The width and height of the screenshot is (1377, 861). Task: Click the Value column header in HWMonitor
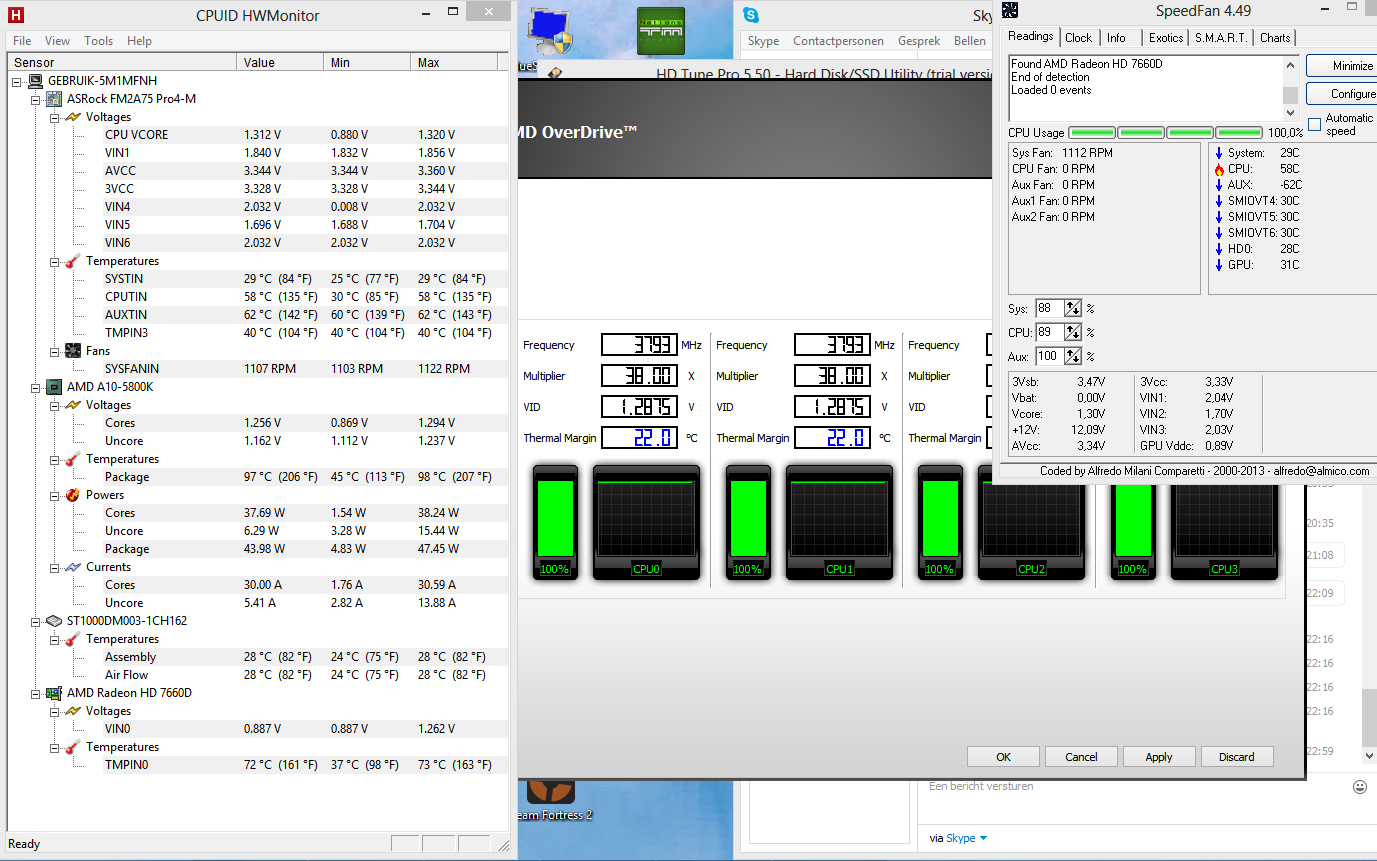click(280, 63)
